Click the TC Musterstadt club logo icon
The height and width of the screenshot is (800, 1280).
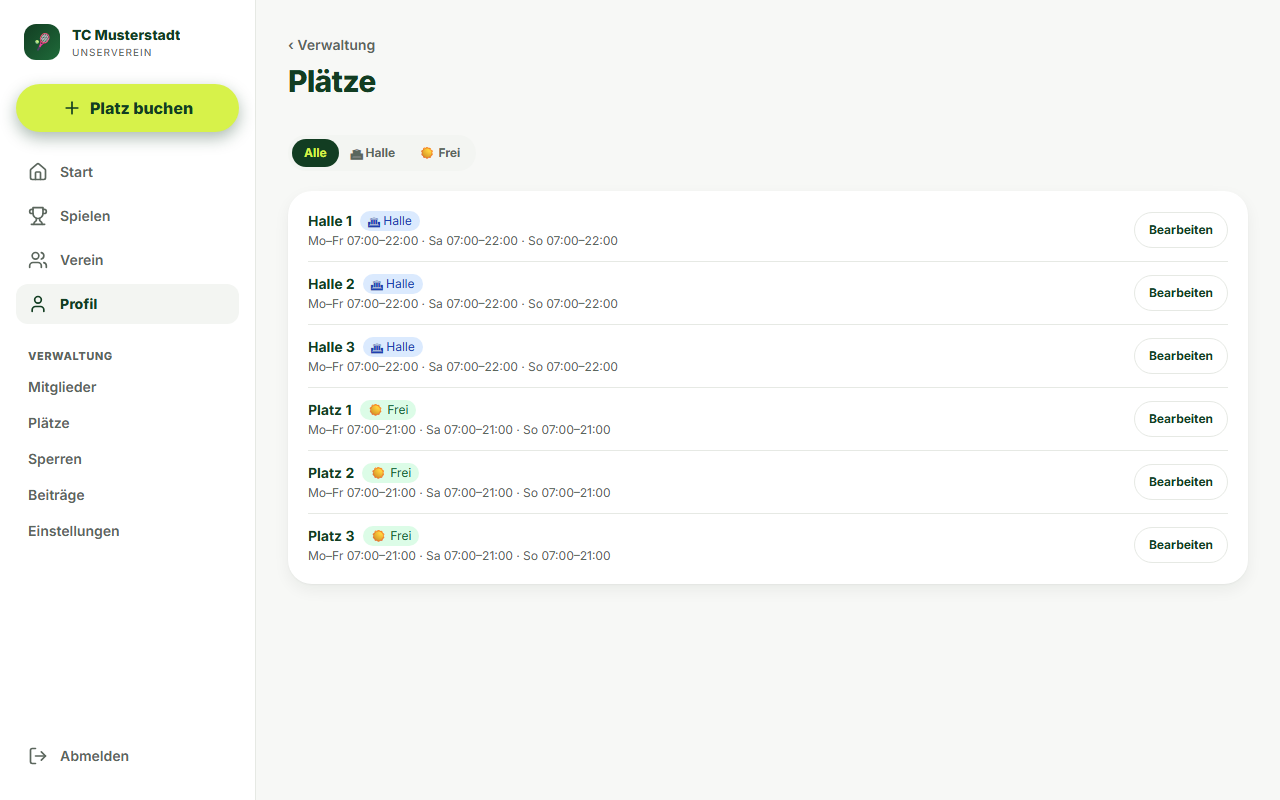[x=42, y=42]
